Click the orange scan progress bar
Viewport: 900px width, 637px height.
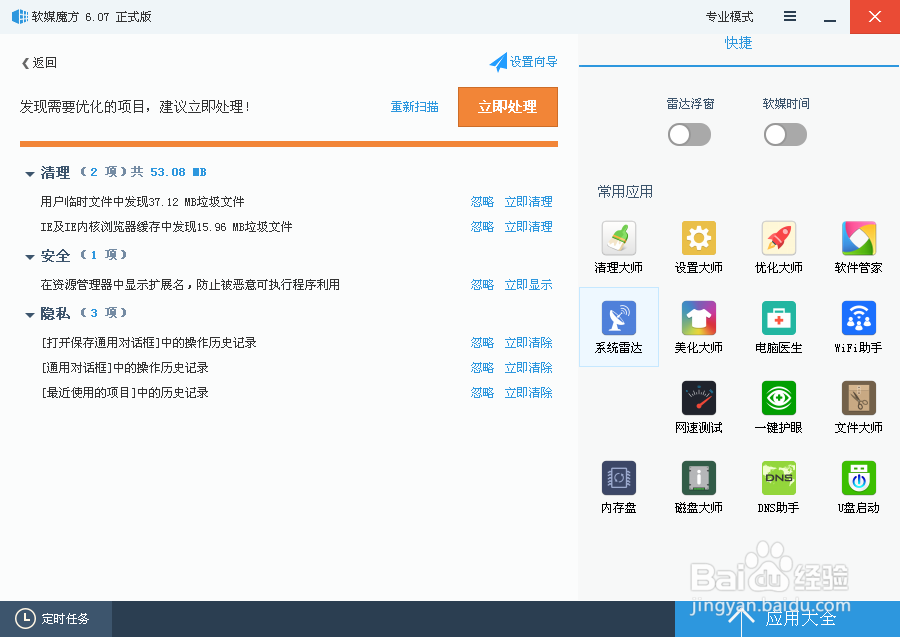click(x=289, y=144)
